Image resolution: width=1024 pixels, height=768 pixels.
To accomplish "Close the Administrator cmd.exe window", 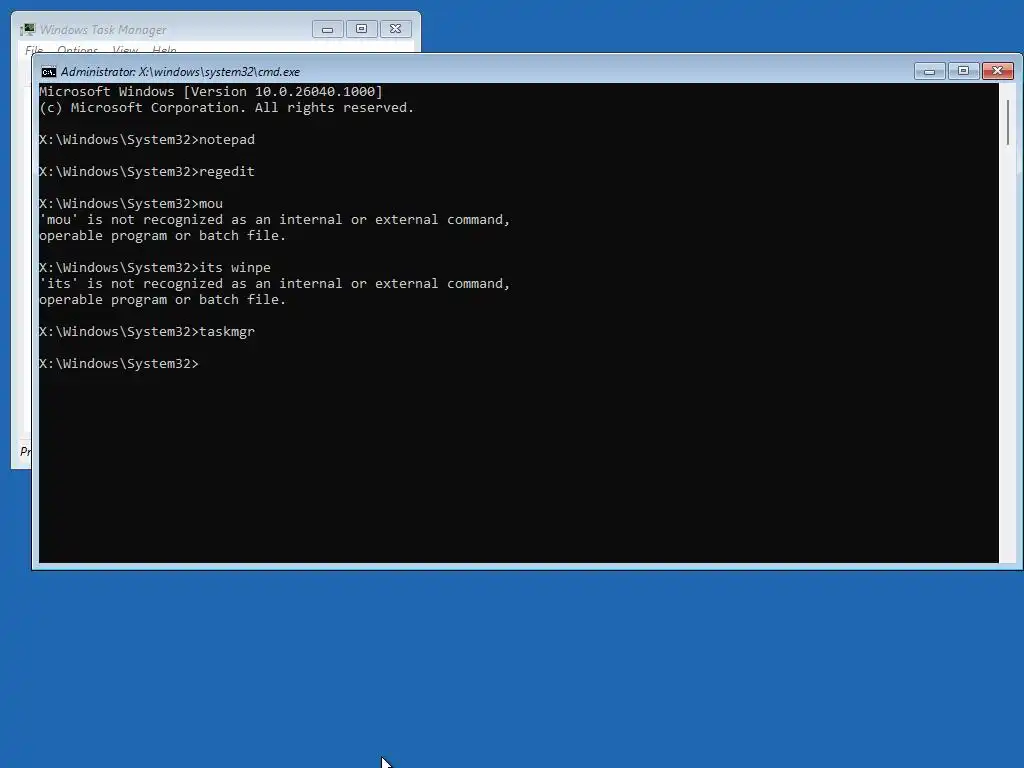I will [x=997, y=71].
